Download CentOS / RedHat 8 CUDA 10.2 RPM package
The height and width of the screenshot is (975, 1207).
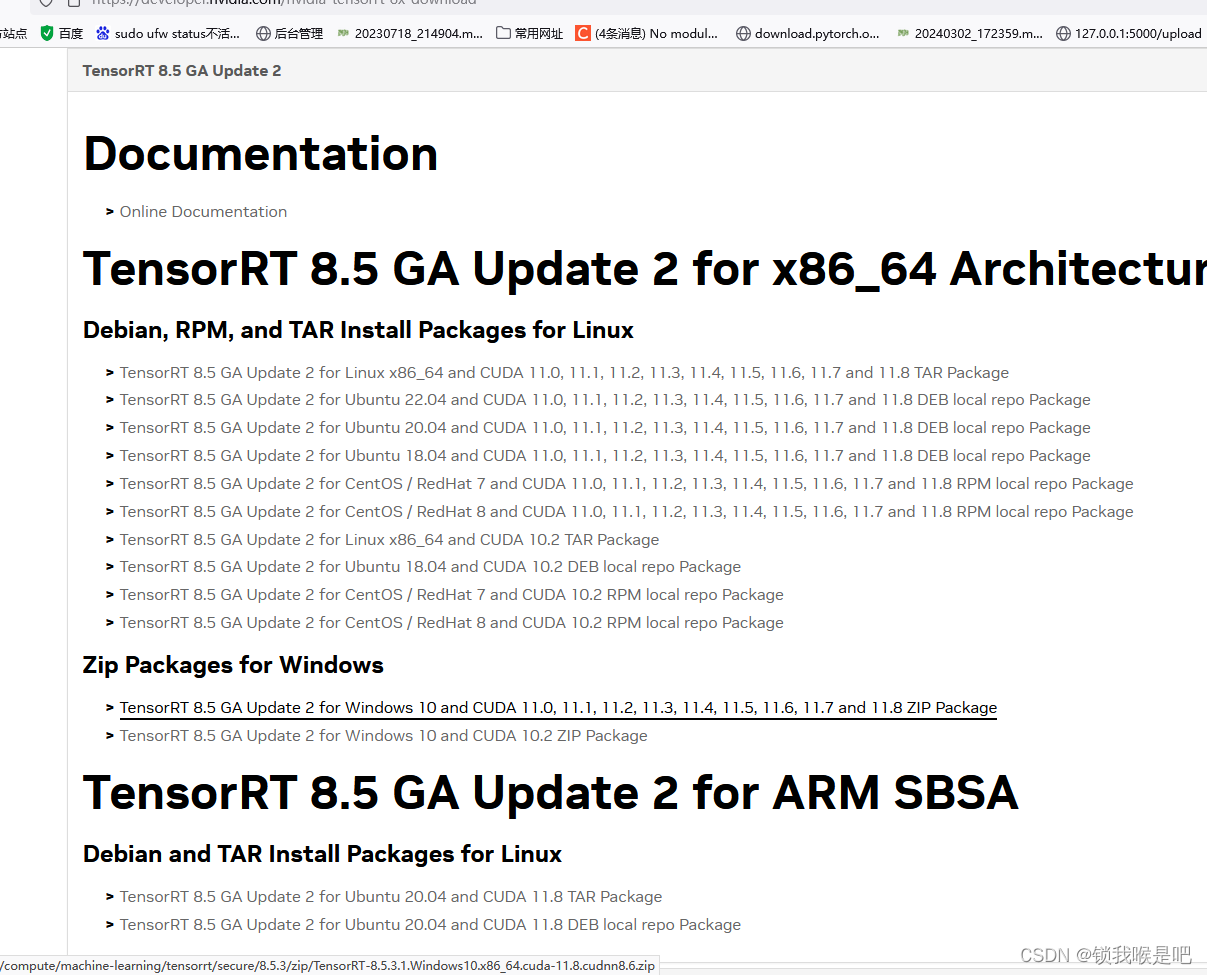pos(452,623)
